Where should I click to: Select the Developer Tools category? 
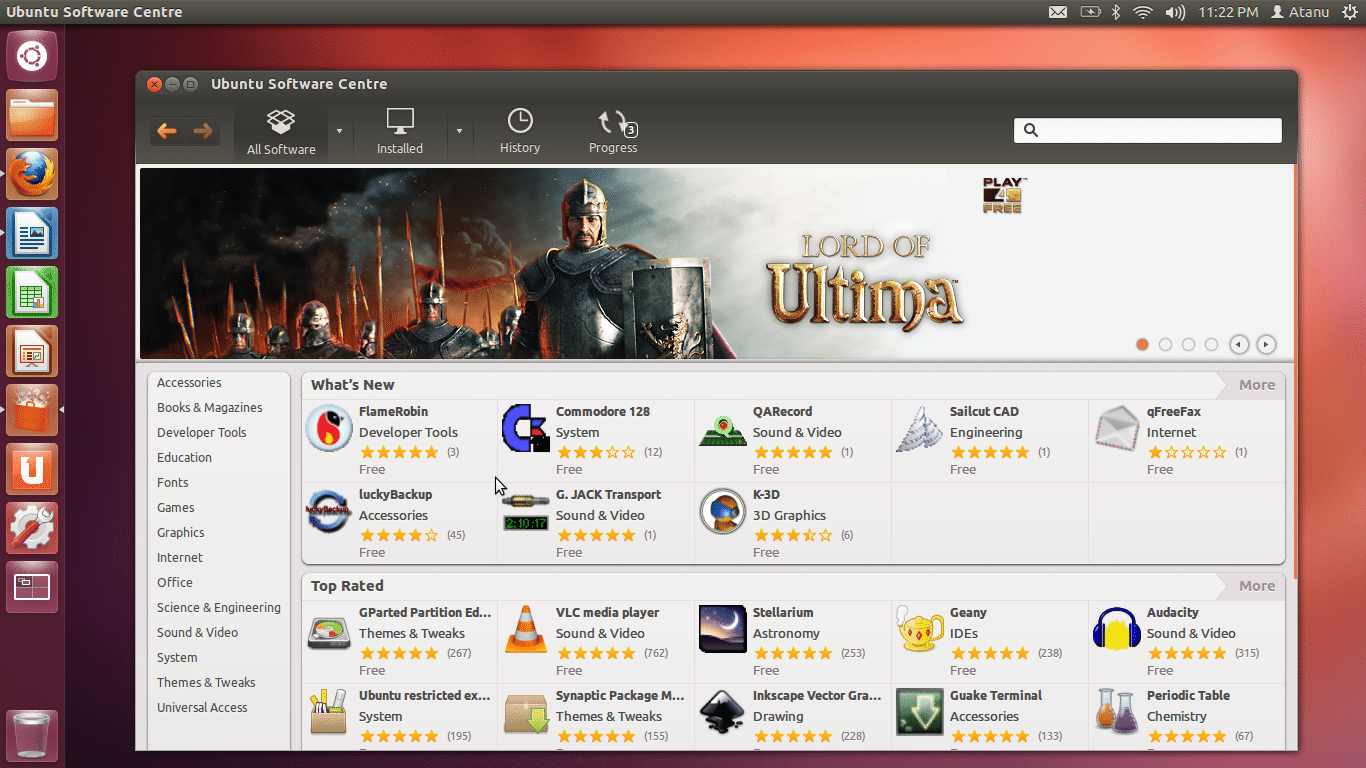point(202,433)
